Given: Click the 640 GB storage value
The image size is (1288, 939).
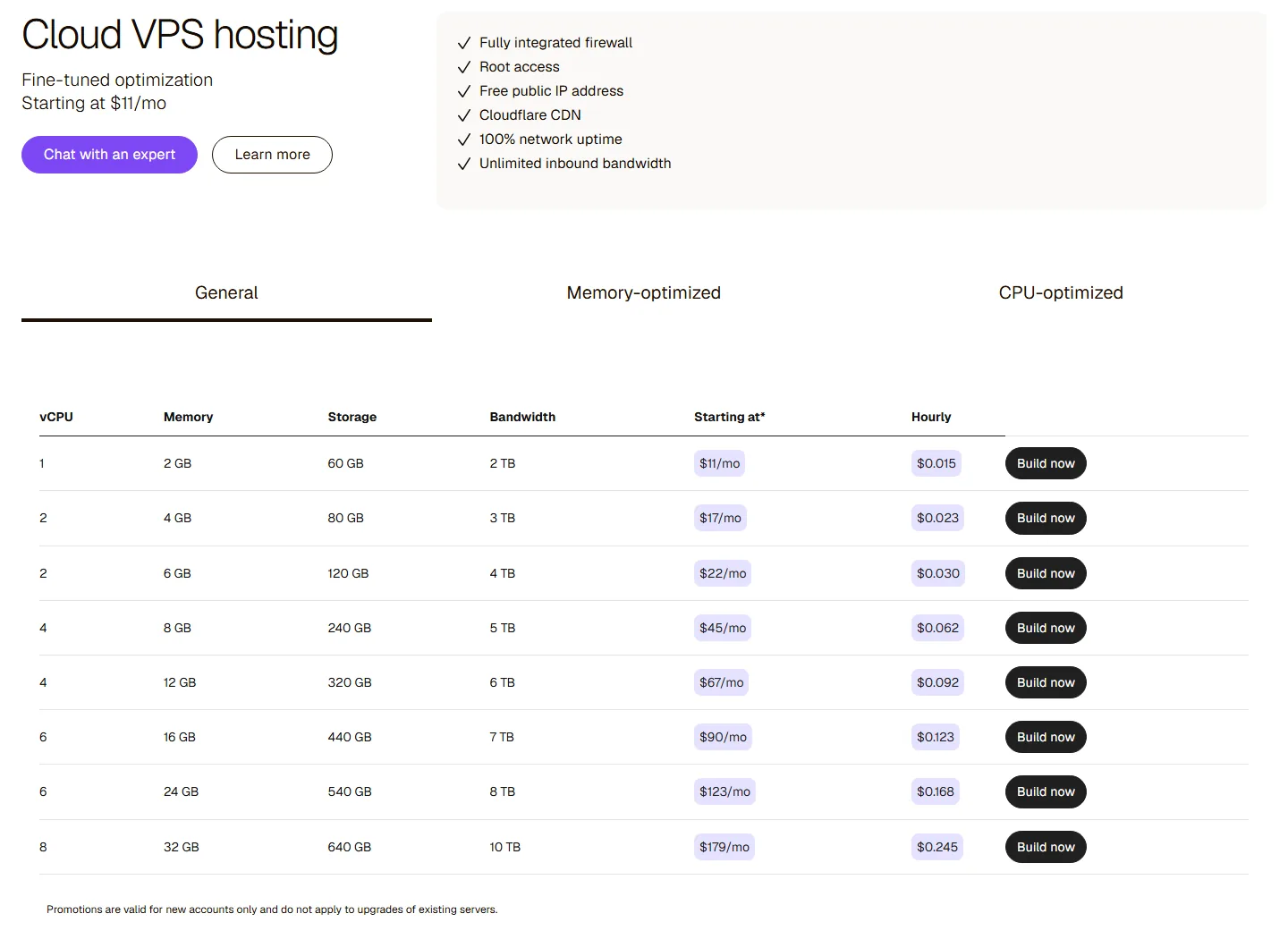Looking at the screenshot, I should (x=349, y=847).
